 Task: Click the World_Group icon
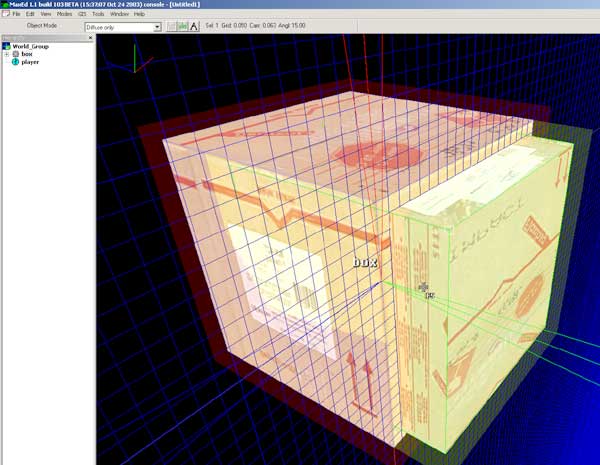[x=6, y=46]
